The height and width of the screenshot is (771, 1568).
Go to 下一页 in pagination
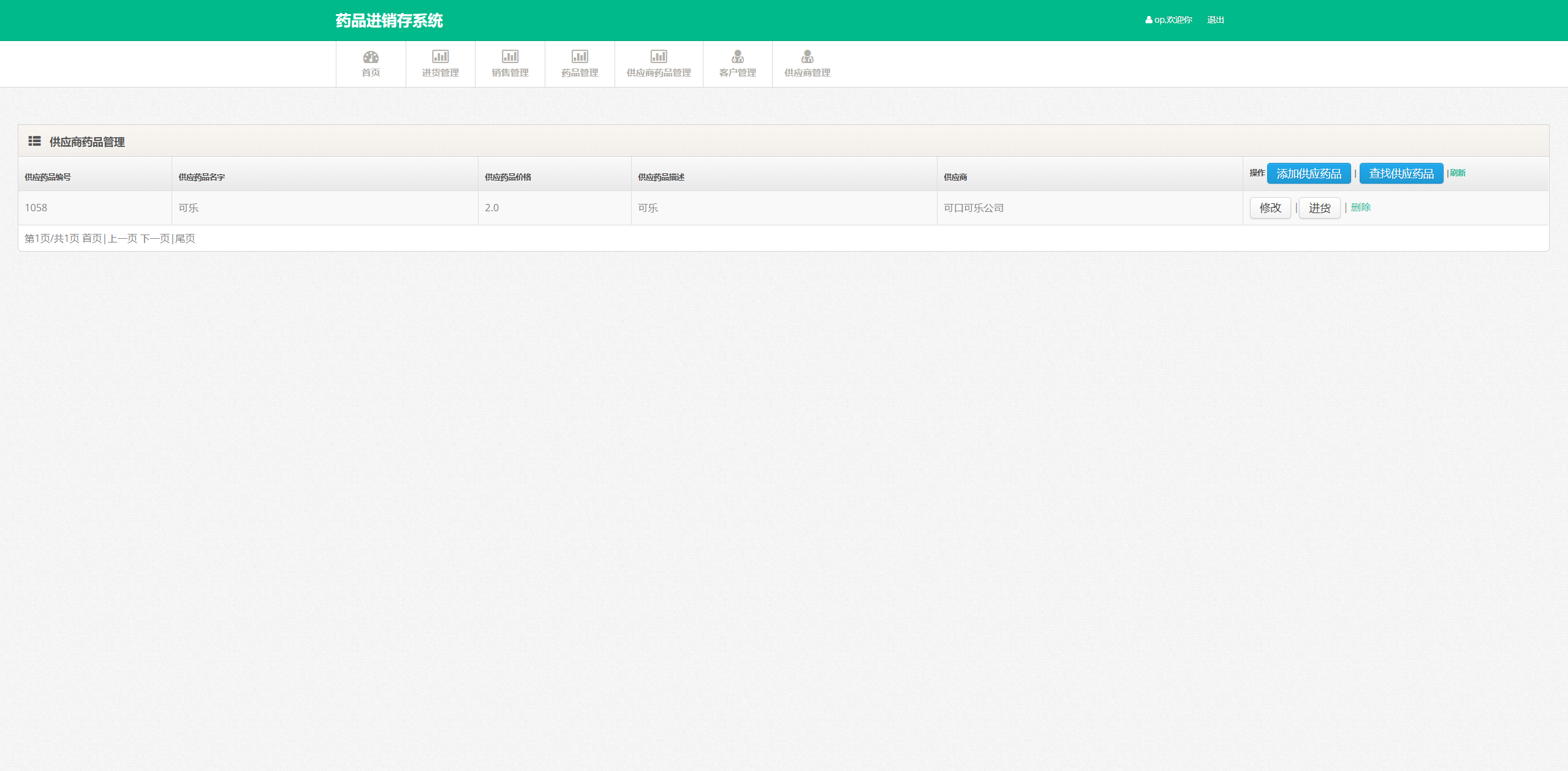(155, 238)
